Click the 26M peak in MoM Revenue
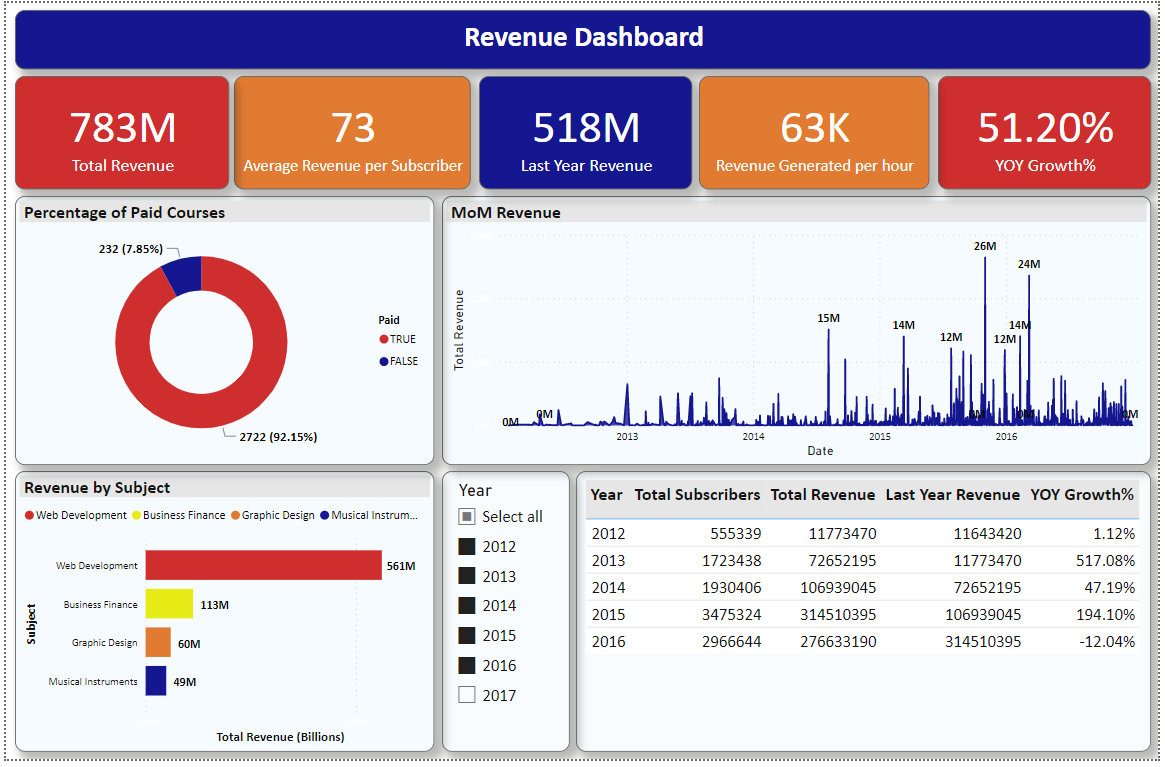 [985, 258]
